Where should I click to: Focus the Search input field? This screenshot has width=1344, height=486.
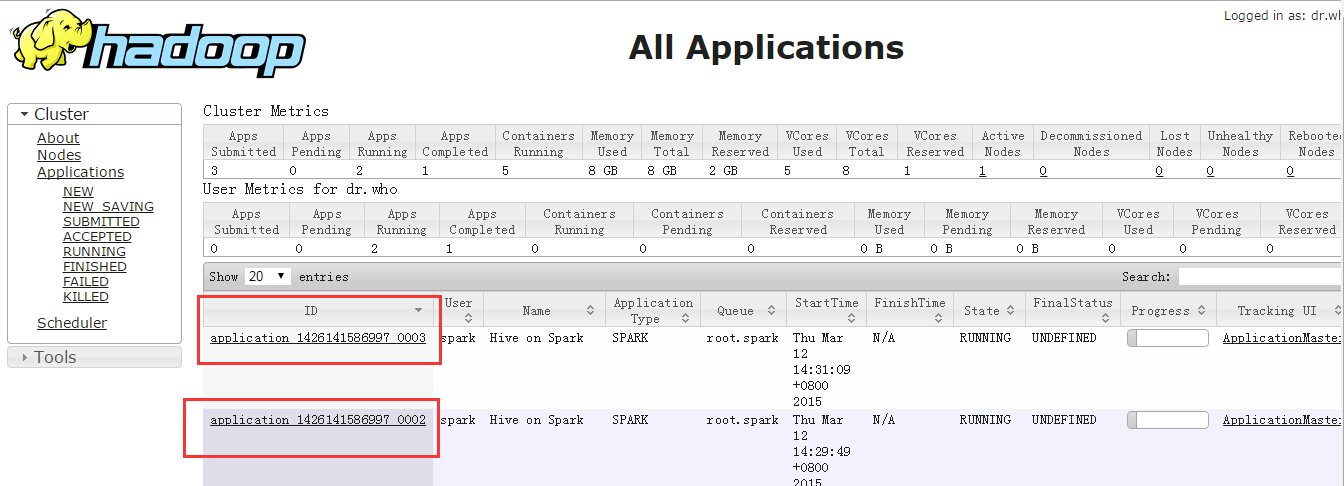click(1261, 276)
